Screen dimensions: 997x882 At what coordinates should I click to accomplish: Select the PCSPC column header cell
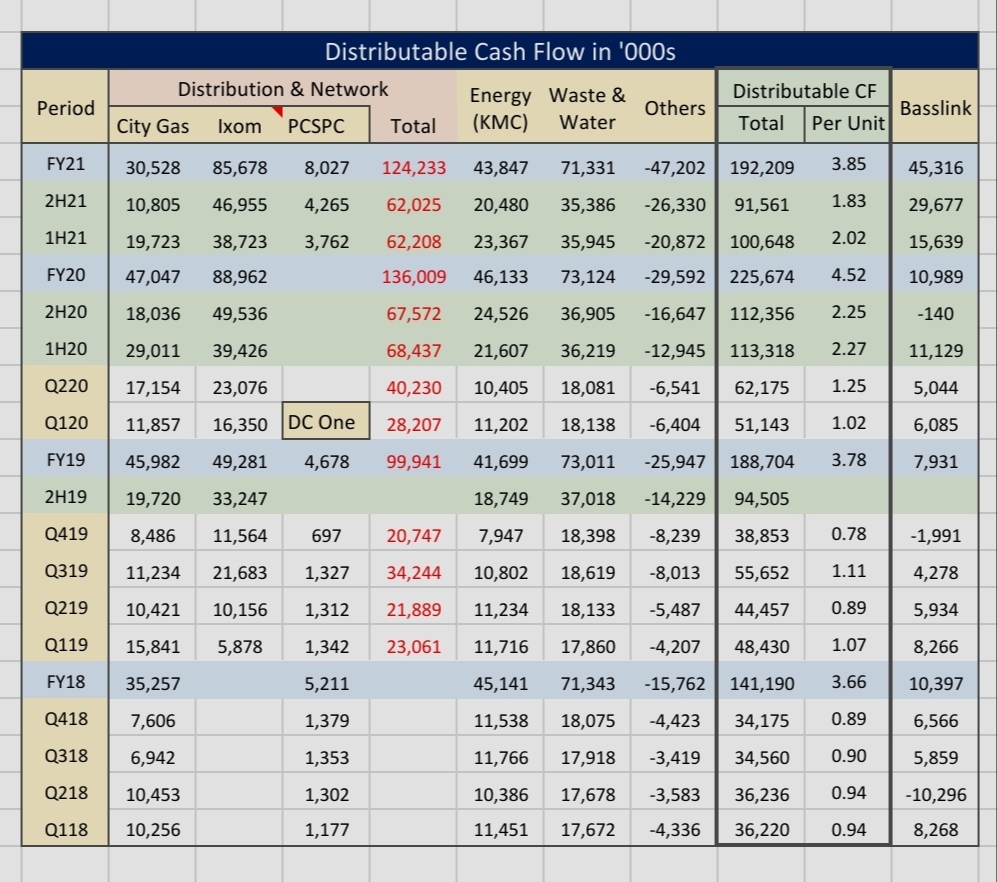[x=315, y=126]
